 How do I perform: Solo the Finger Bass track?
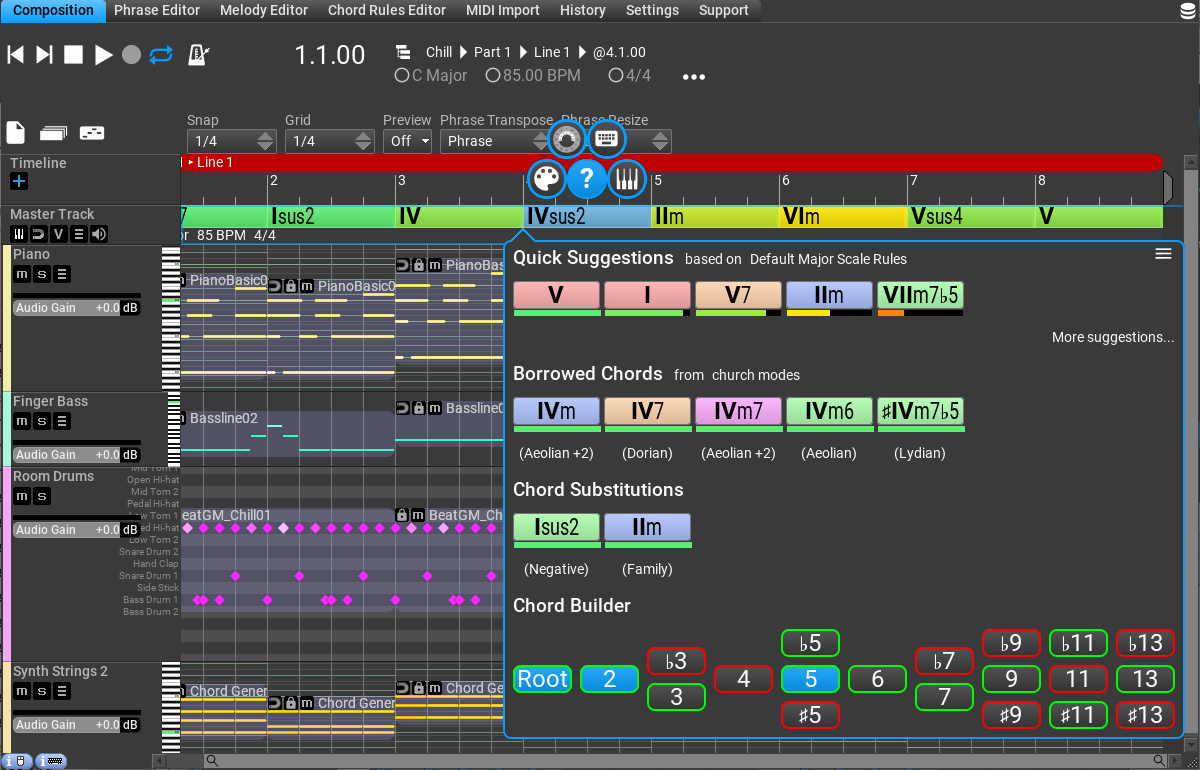click(x=39, y=421)
